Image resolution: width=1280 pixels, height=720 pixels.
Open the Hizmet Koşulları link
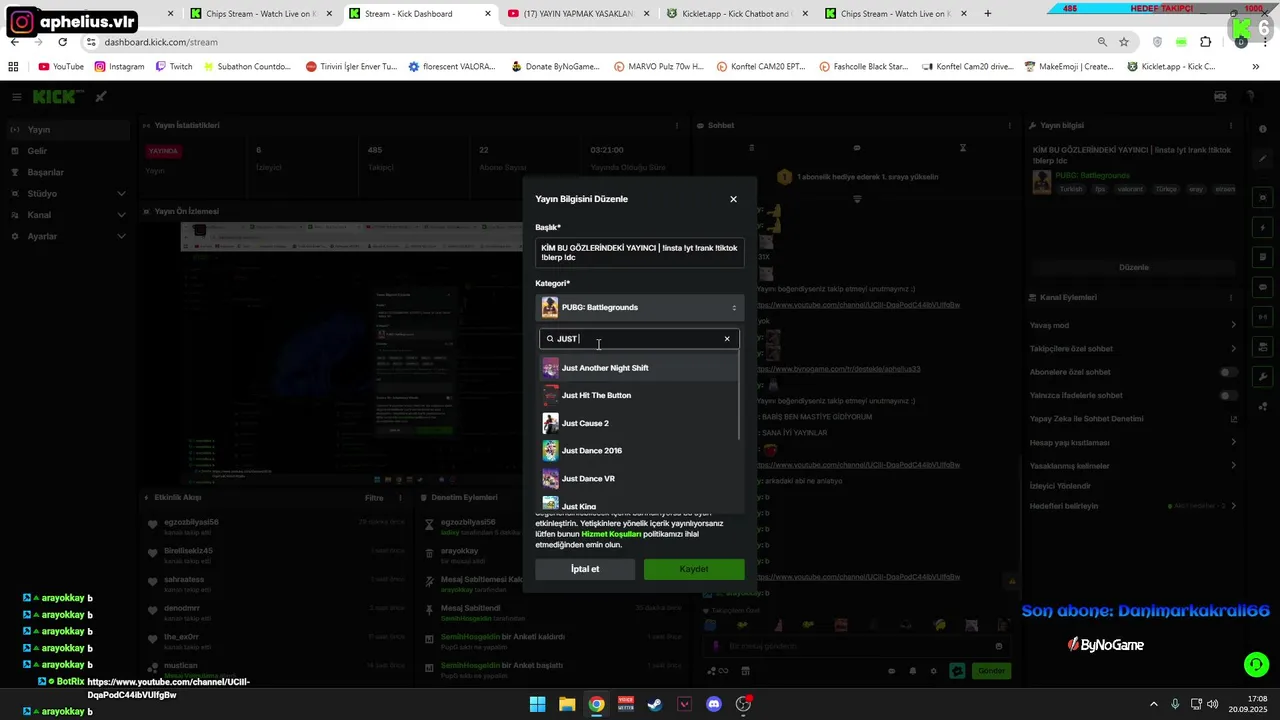(610, 534)
